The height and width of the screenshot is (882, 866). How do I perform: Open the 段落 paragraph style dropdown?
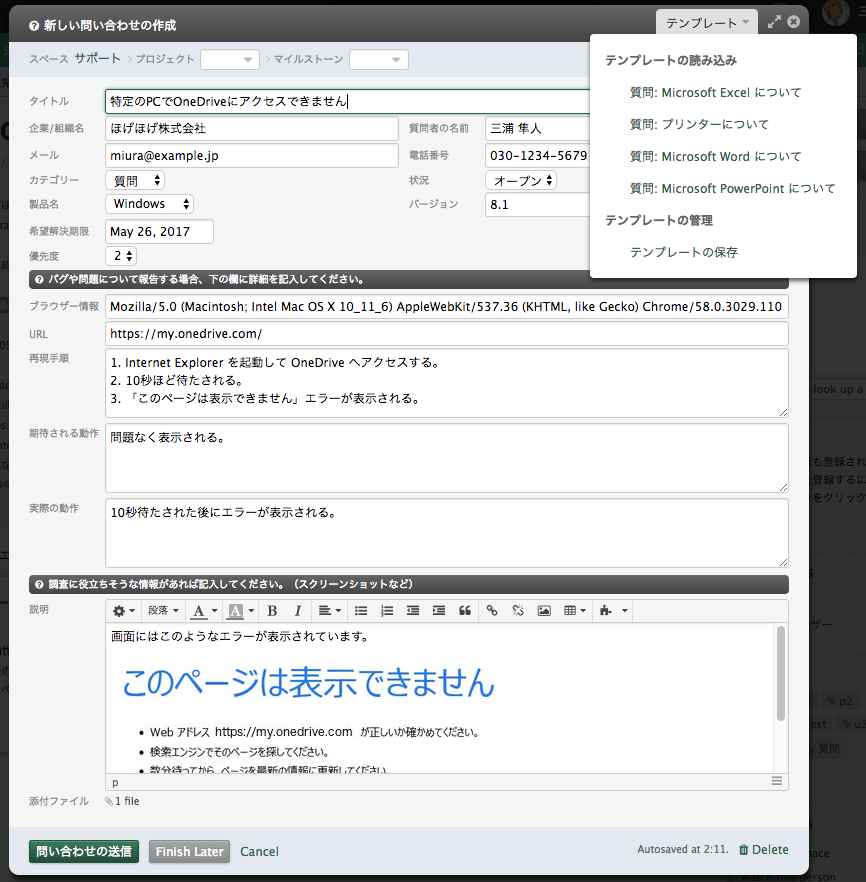click(x=164, y=611)
